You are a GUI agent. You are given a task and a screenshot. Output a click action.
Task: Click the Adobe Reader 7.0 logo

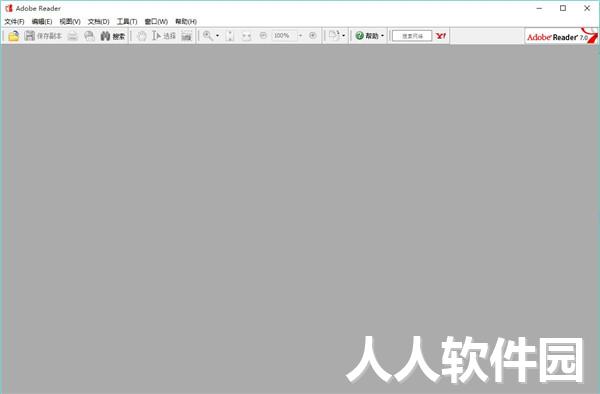(x=561, y=36)
